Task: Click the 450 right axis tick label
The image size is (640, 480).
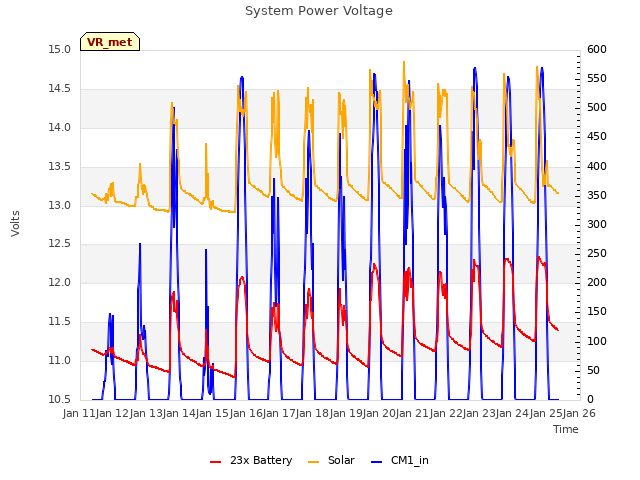Action: [597, 137]
